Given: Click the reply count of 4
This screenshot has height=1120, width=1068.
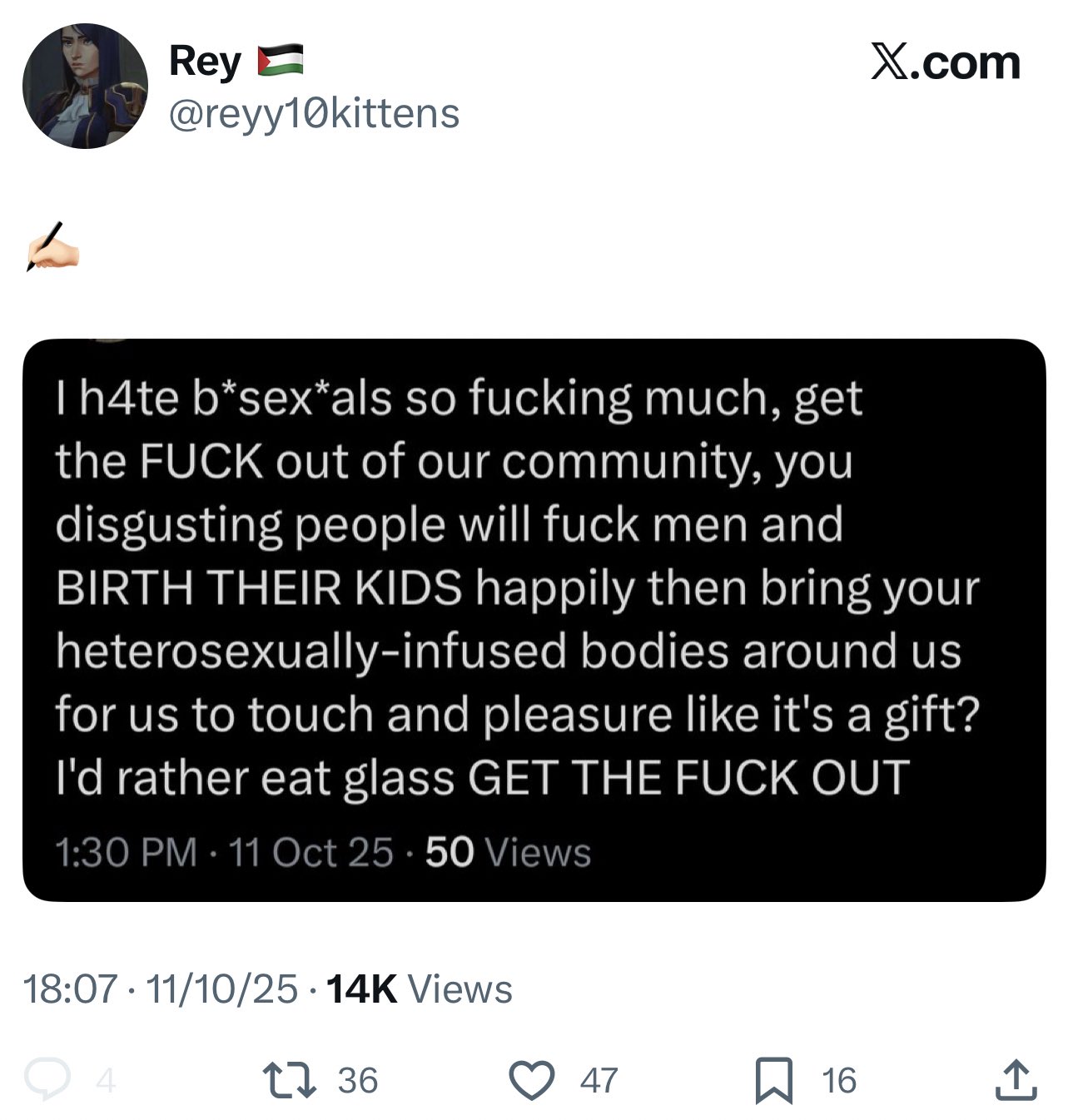Looking at the screenshot, I should (x=104, y=1081).
